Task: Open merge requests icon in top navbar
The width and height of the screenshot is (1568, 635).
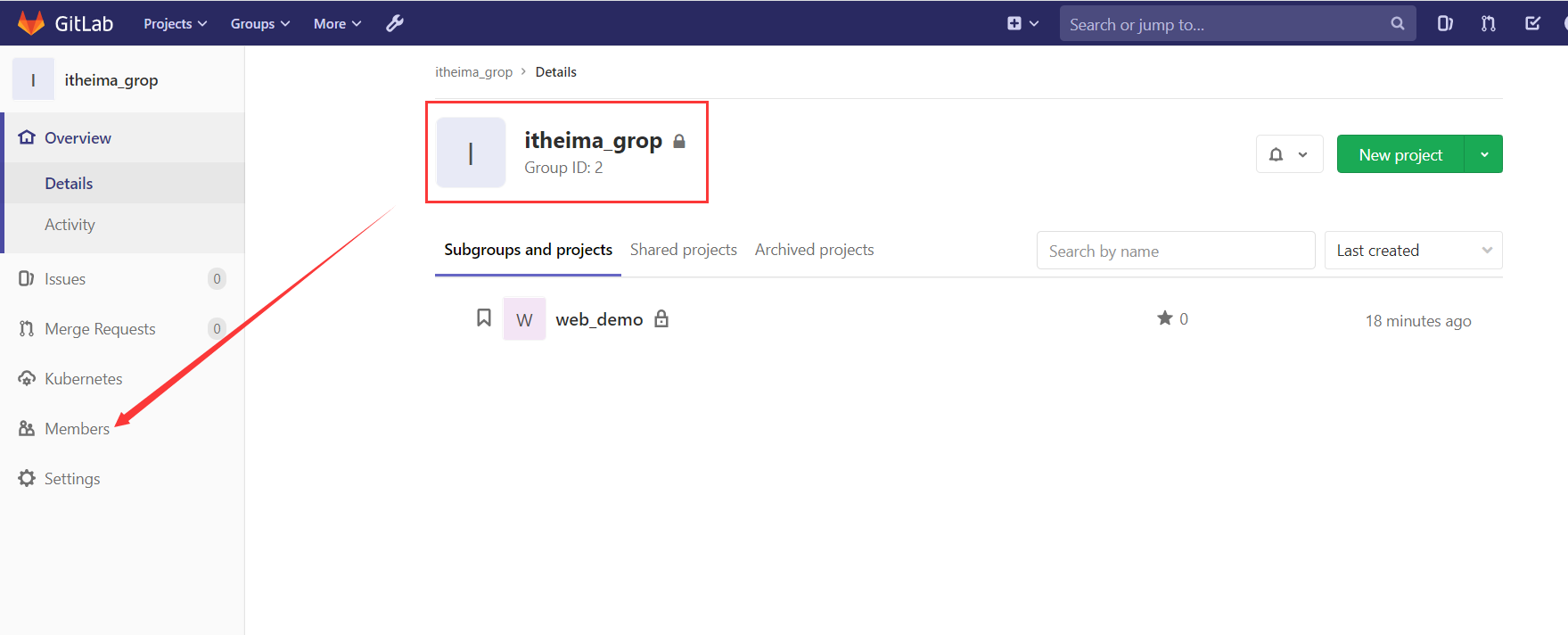Action: tap(1488, 24)
